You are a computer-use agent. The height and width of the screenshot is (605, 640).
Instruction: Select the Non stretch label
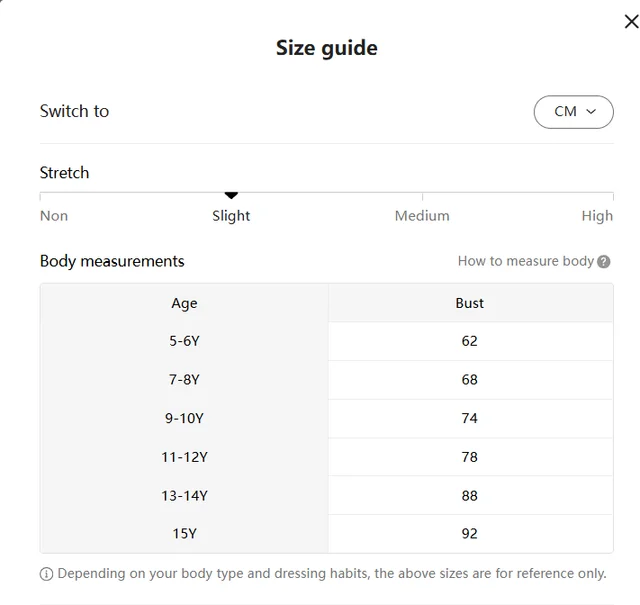[54, 216]
